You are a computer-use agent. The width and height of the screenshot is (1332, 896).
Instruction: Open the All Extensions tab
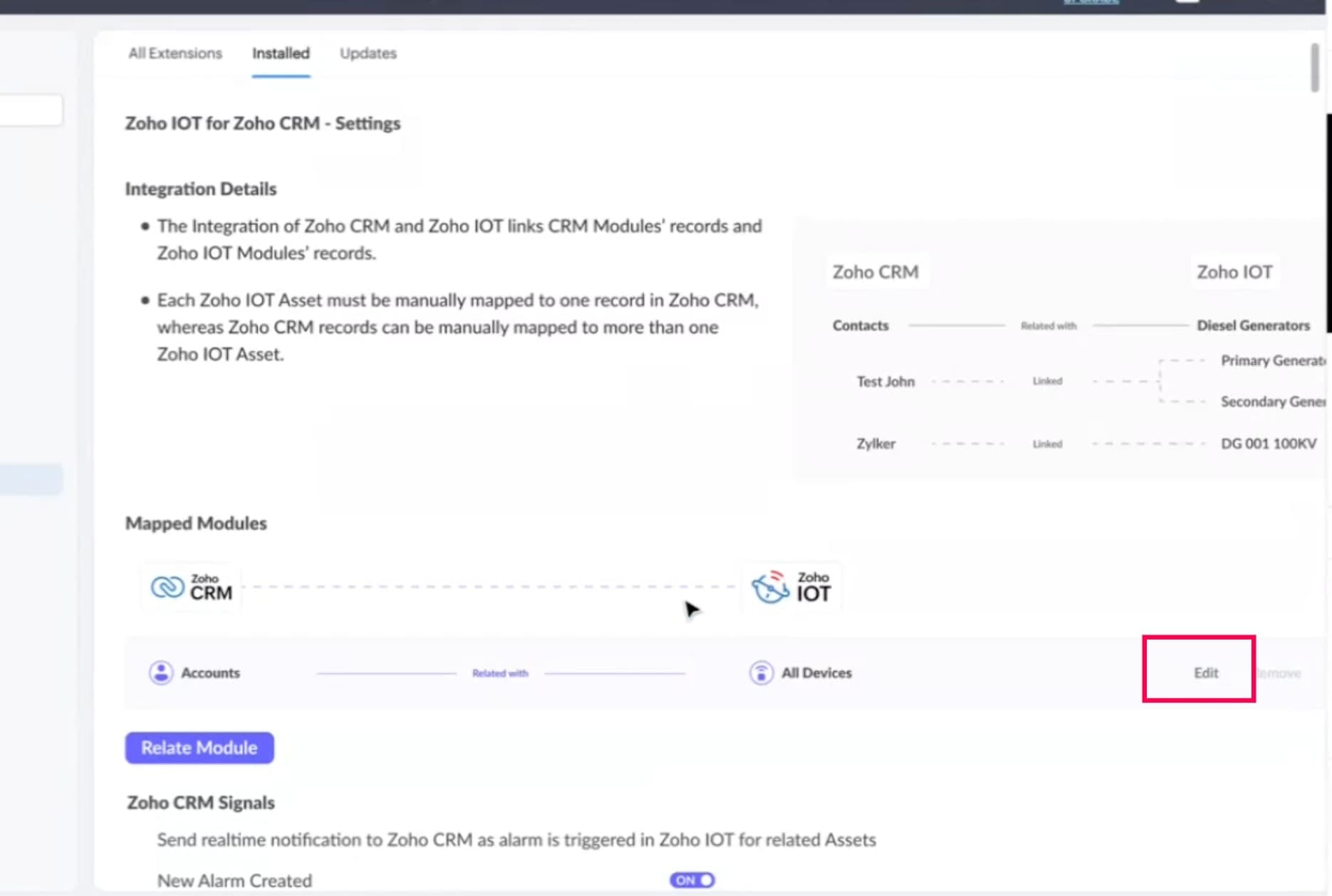click(175, 53)
